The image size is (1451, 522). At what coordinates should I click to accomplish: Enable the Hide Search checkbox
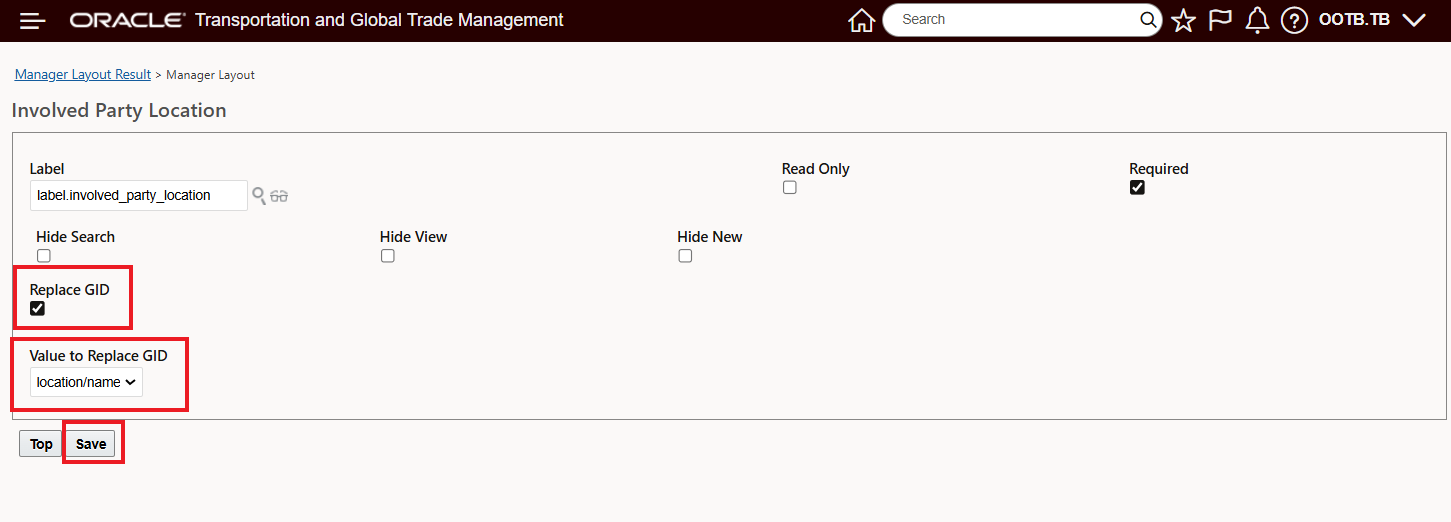44,256
